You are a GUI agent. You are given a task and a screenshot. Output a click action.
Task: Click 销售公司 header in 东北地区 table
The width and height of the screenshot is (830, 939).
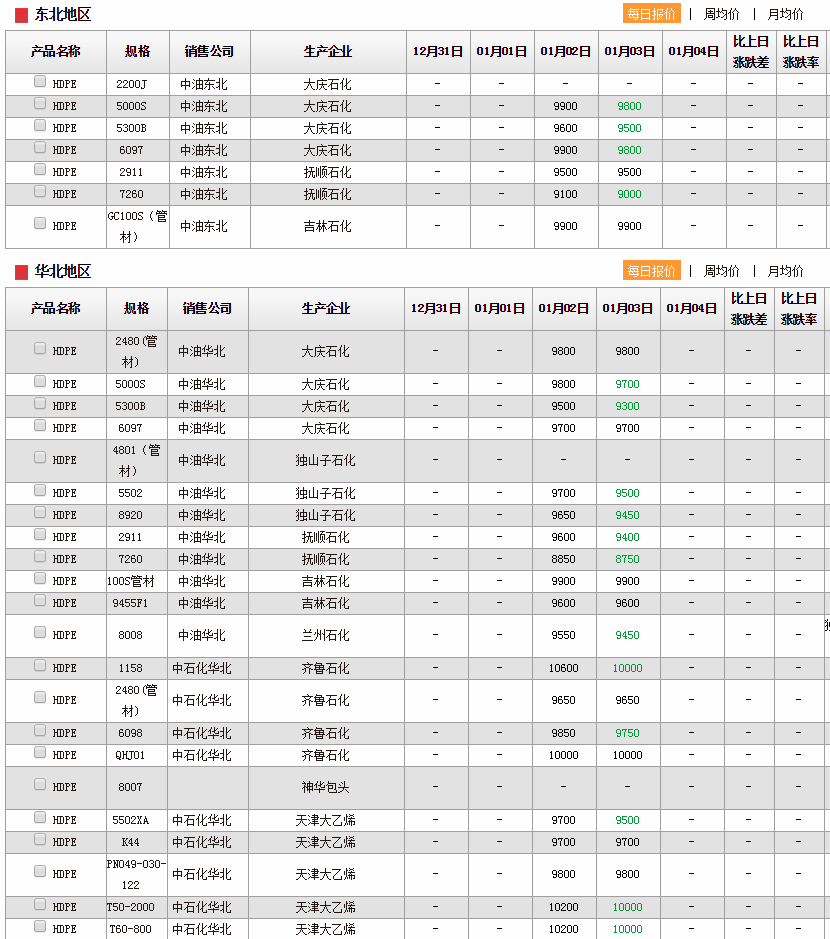(x=209, y=52)
